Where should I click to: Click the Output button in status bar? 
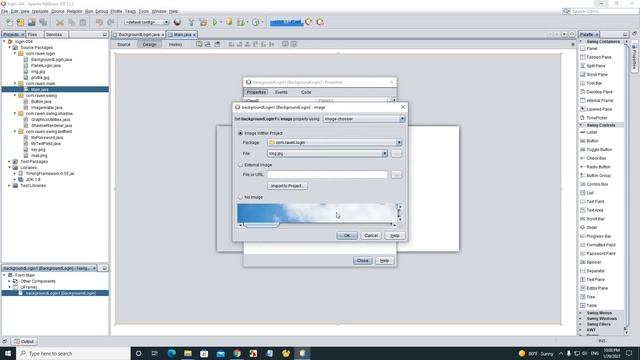pyautogui.click(x=24, y=341)
